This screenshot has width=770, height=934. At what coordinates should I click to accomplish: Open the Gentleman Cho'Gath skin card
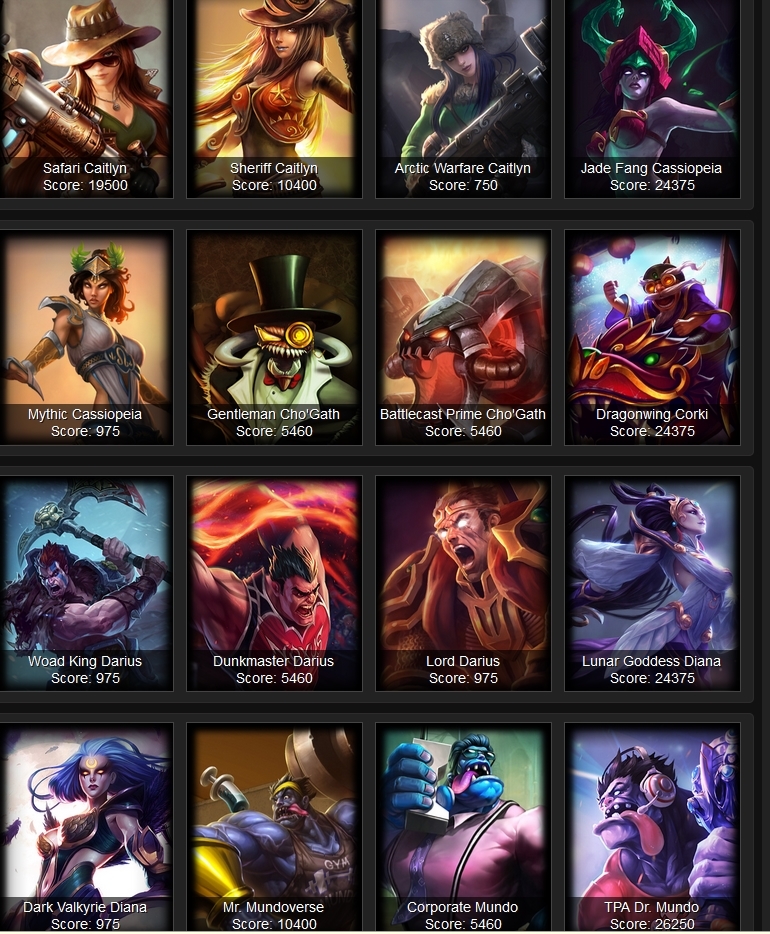(274, 337)
